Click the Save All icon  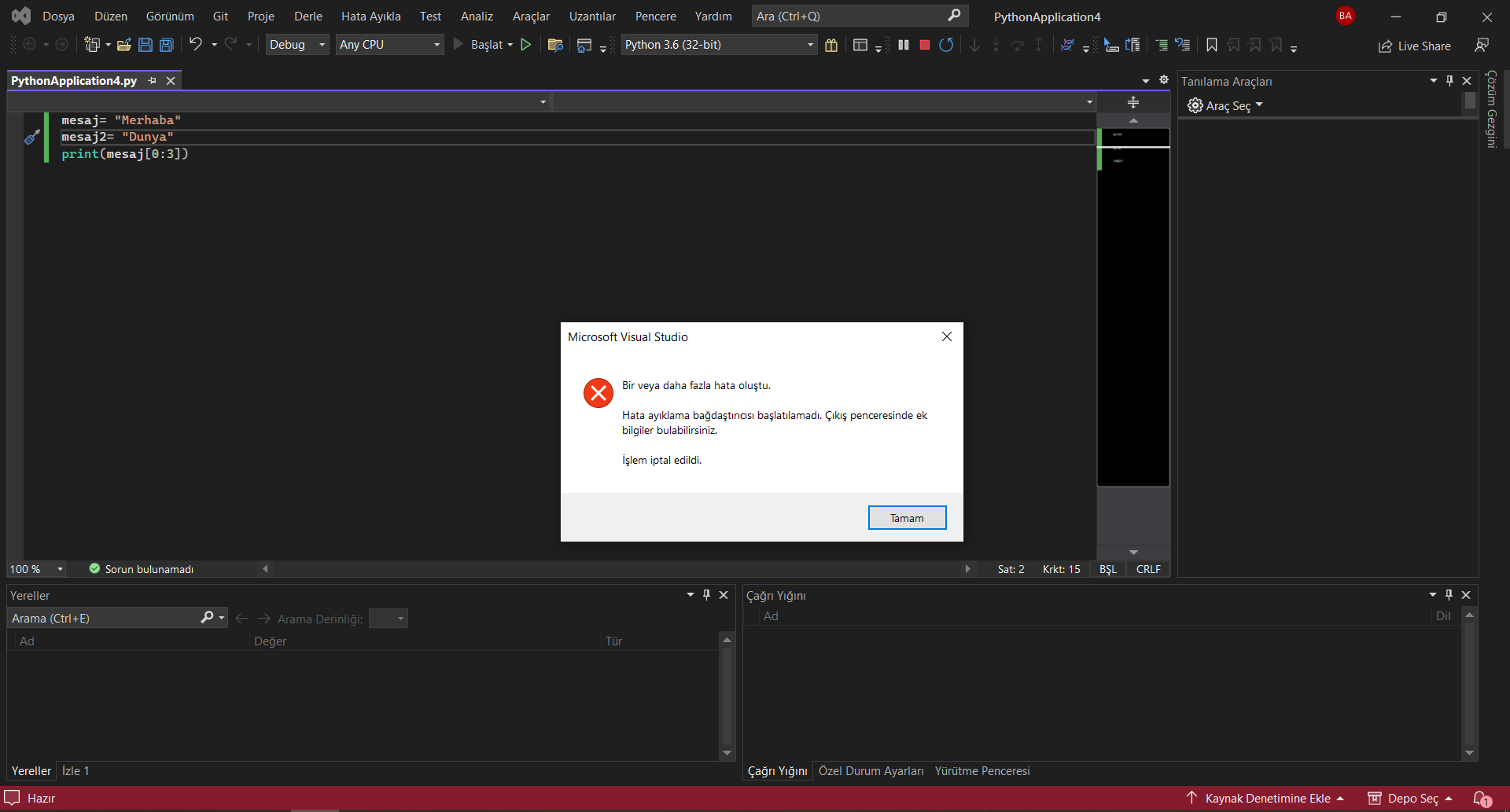167,45
